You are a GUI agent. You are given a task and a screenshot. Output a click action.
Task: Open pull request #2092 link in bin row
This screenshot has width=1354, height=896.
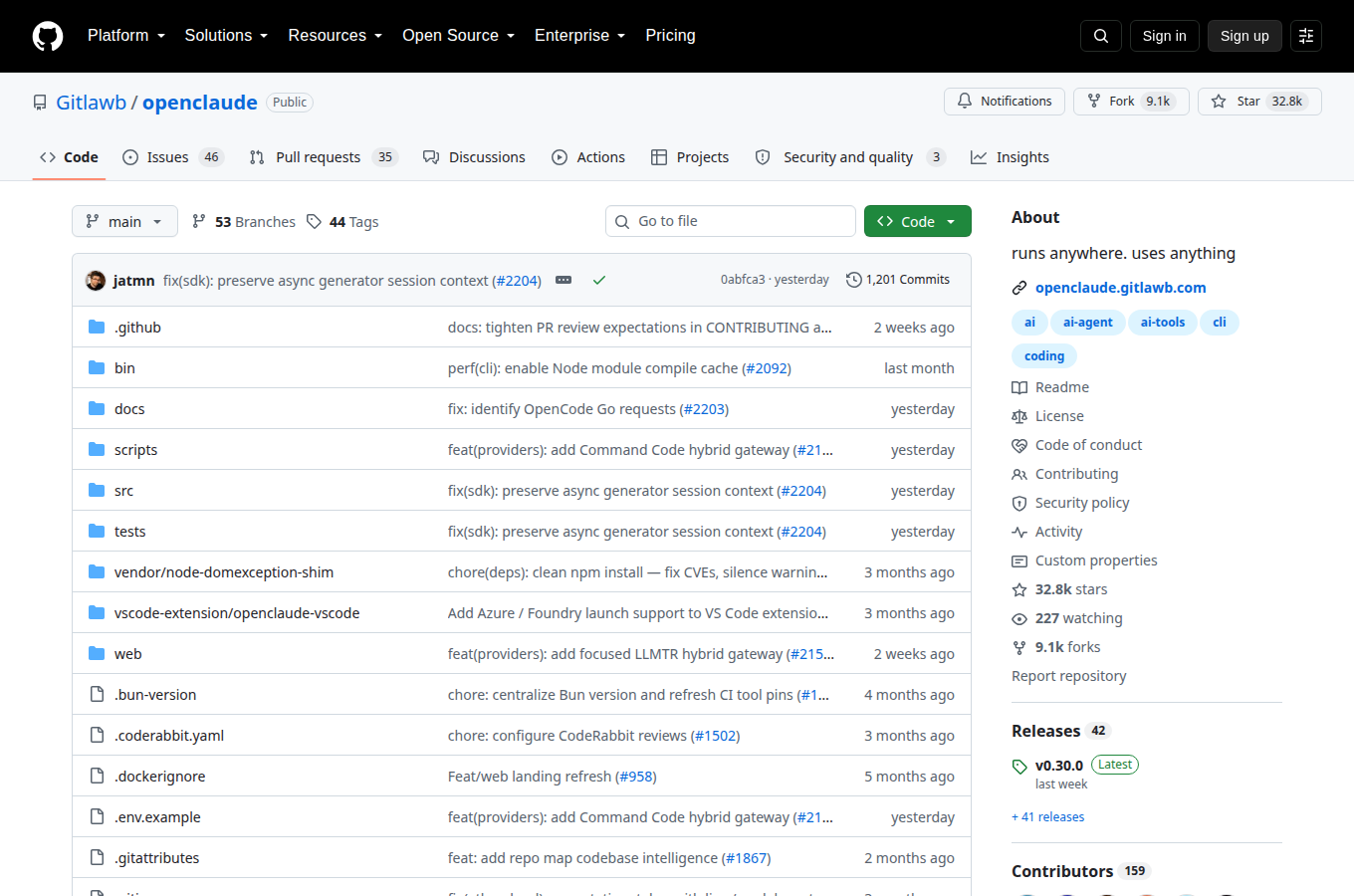click(x=766, y=368)
